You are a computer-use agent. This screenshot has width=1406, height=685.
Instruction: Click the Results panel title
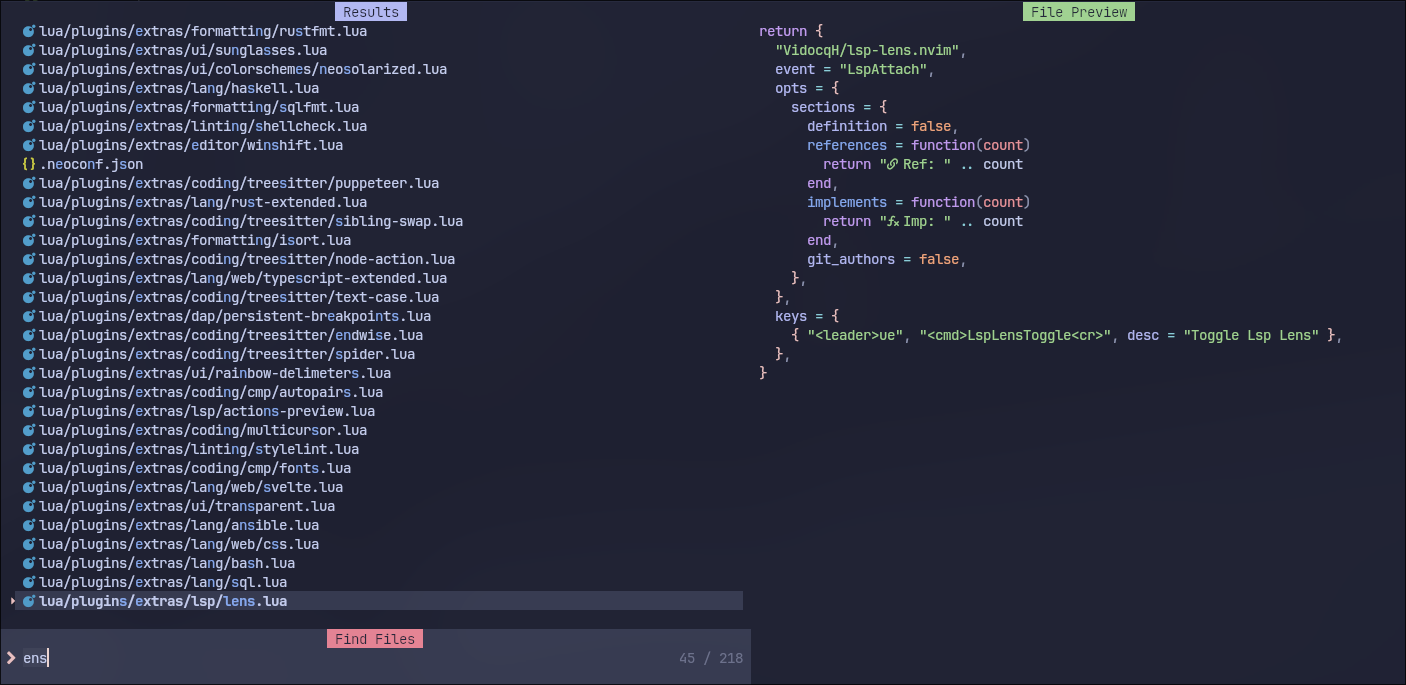click(x=370, y=11)
